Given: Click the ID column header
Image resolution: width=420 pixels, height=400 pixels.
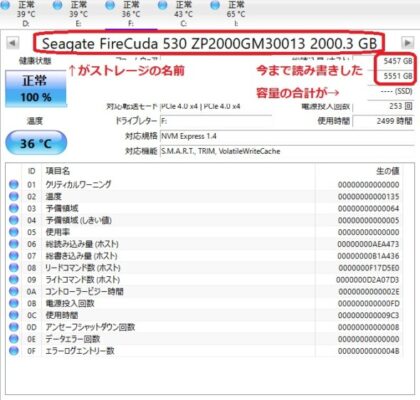Looking at the screenshot, I should [x=31, y=171].
